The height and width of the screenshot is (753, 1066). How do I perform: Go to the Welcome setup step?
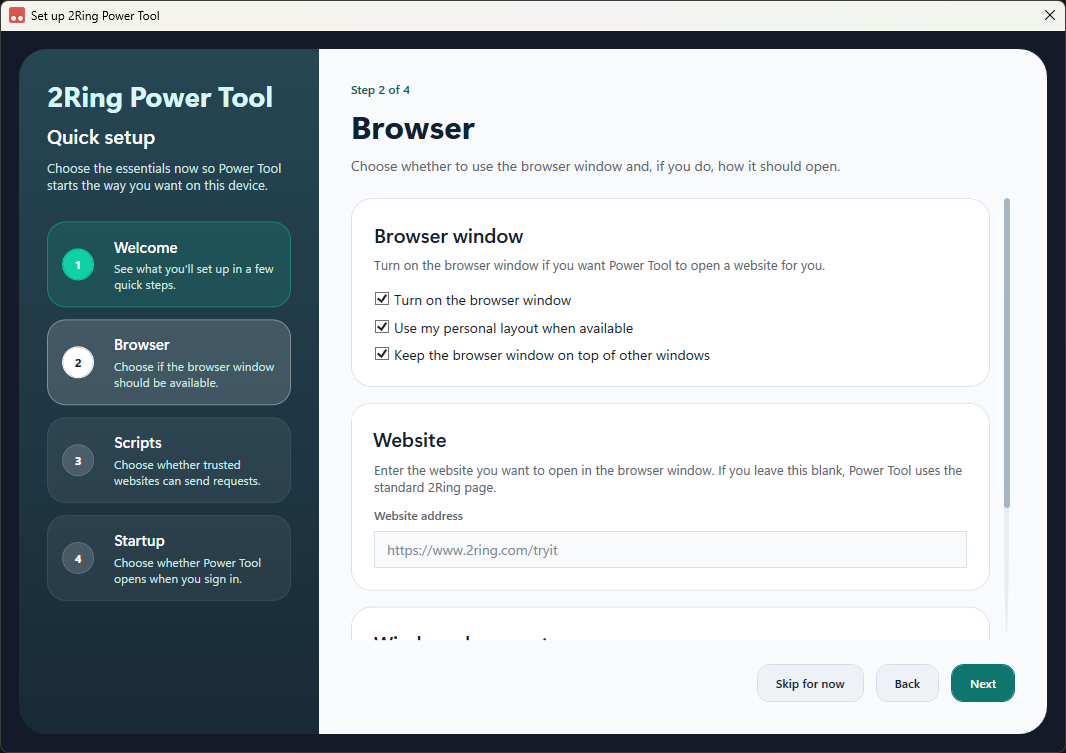[x=169, y=264]
